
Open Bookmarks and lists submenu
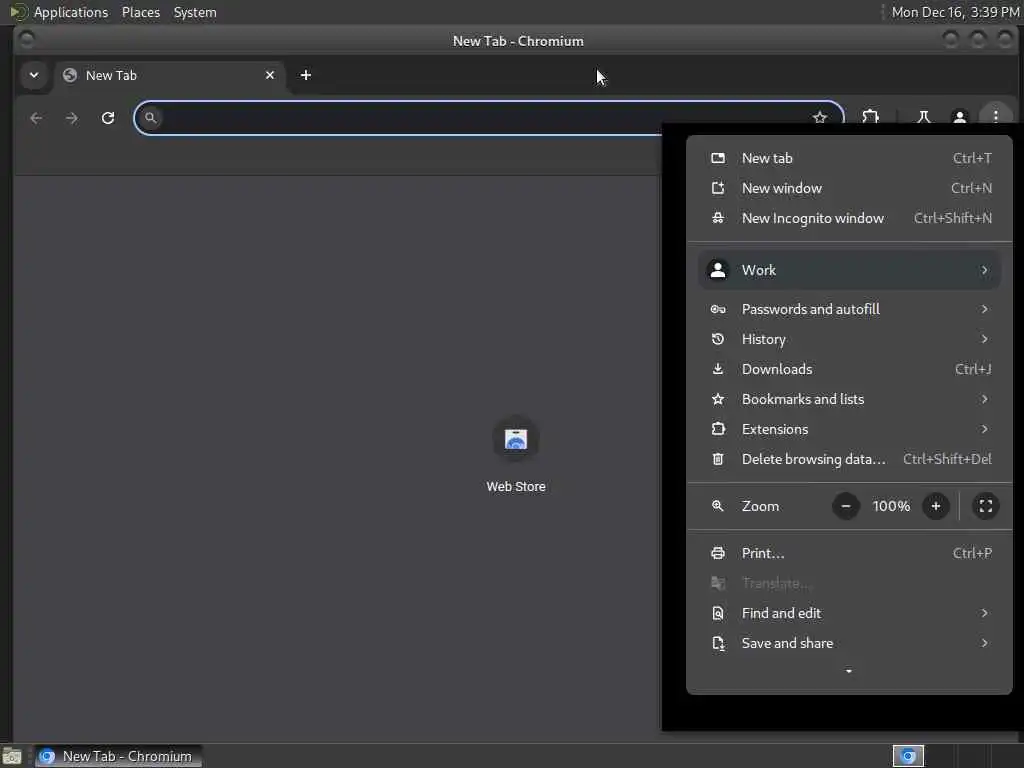click(849, 399)
